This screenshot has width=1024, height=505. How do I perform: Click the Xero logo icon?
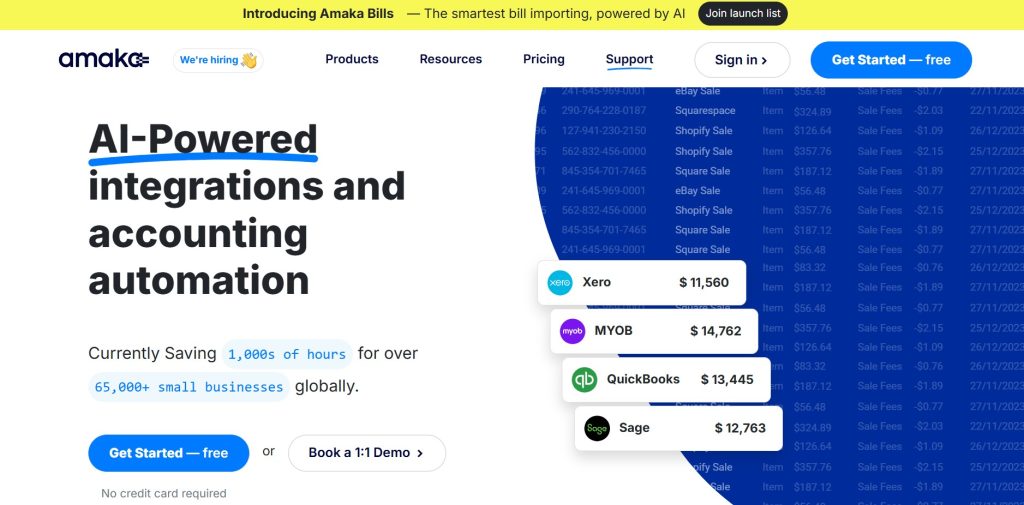pos(560,282)
